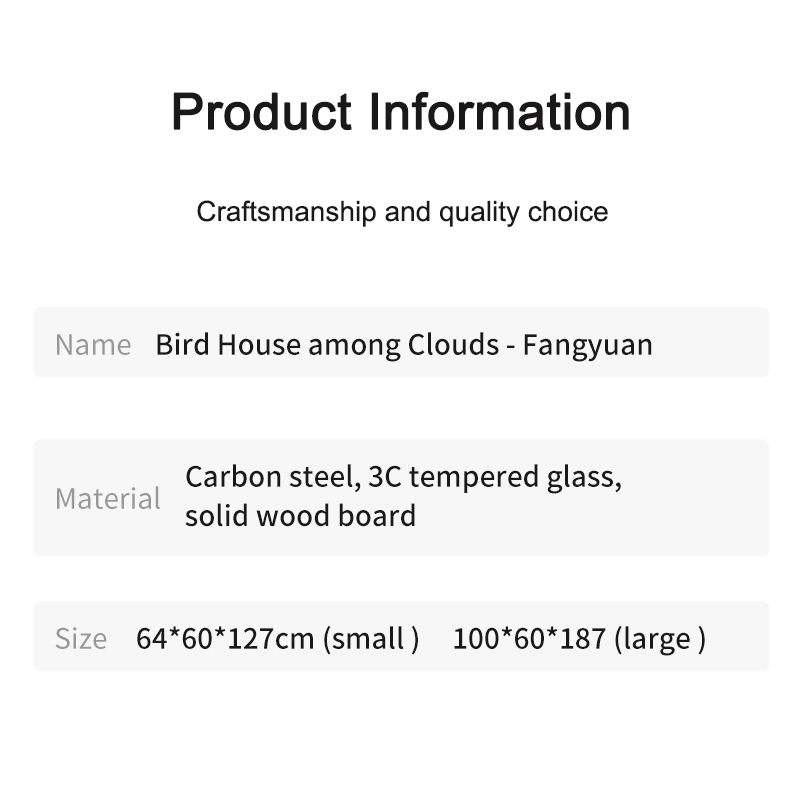Select the 100*60*187 dimension value

[529, 639]
